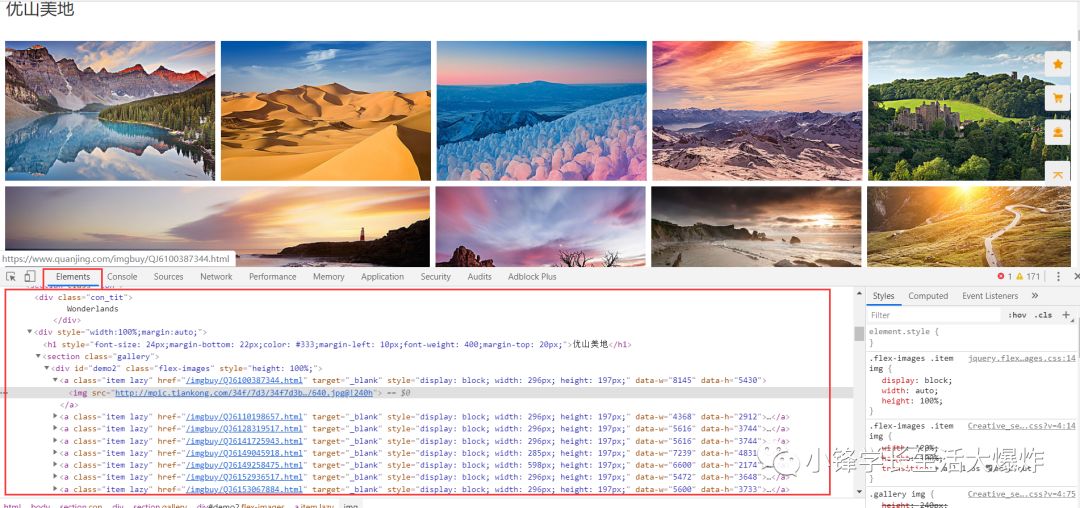Viewport: 1080px width, 508px height.
Task: Select 'section.gallery' in the breadcrumb bar
Action: pyautogui.click(x=160, y=506)
